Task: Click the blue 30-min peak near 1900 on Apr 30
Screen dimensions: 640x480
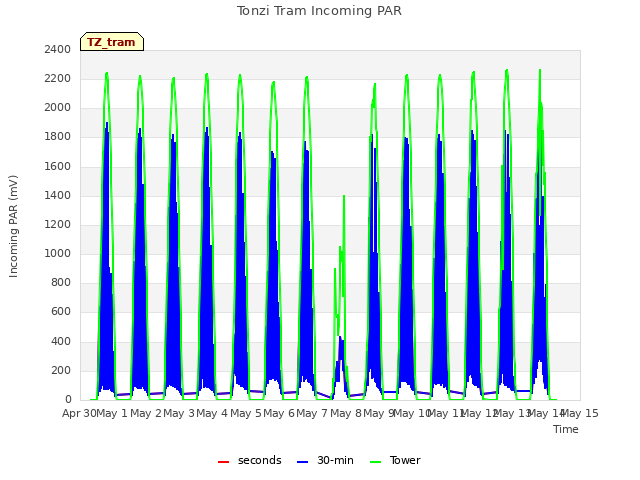Action: point(107,122)
